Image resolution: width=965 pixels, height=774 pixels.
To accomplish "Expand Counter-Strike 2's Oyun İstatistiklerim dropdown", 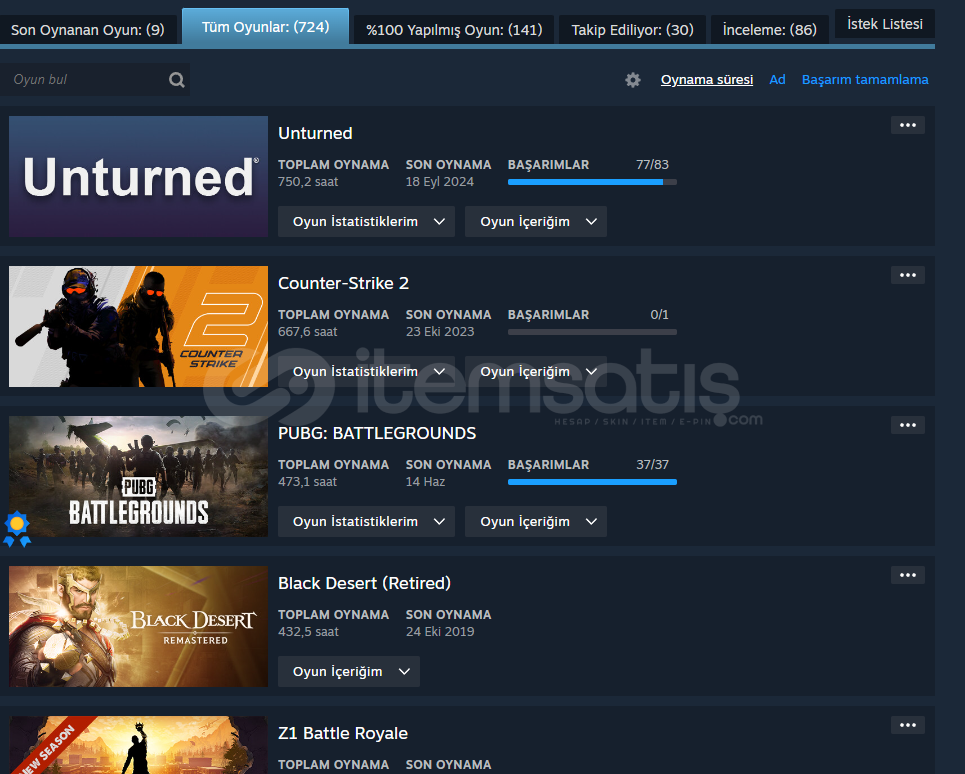I will click(x=366, y=372).
